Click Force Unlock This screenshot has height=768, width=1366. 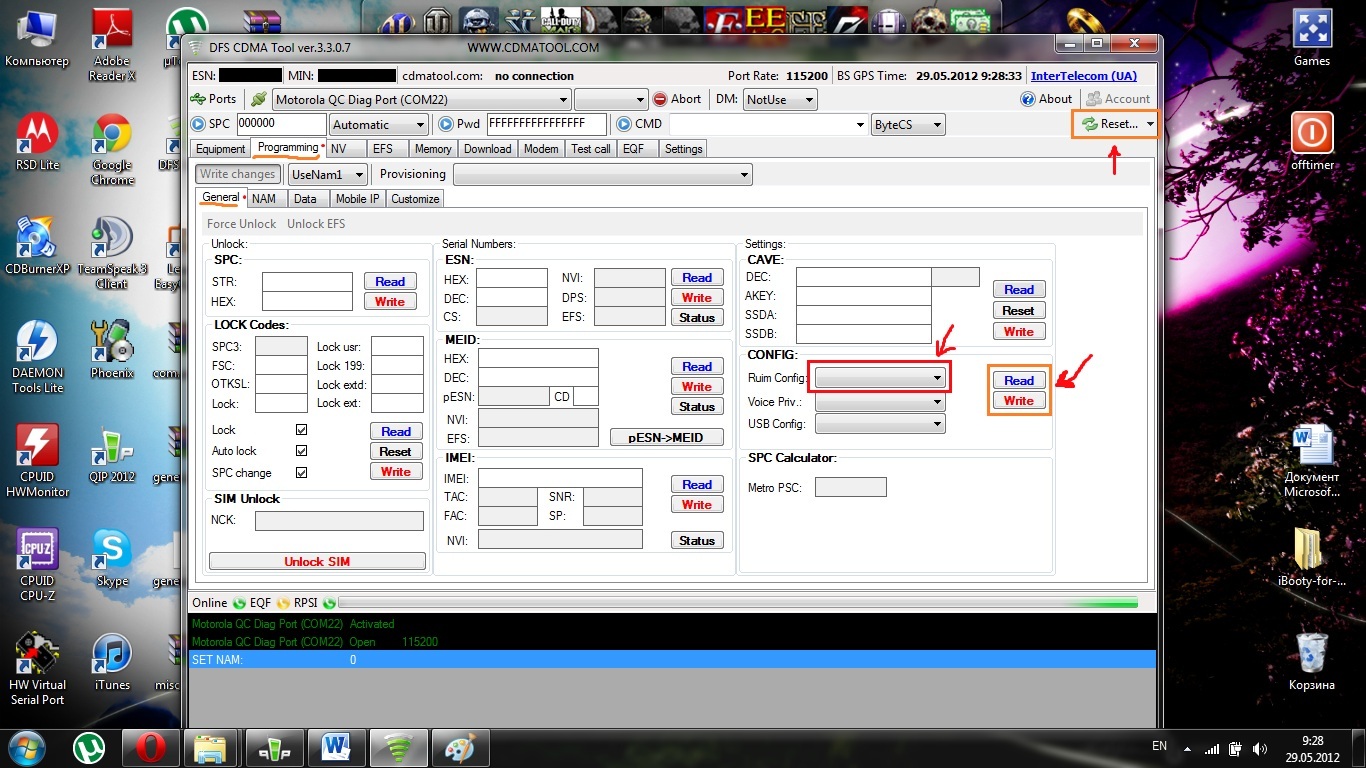click(241, 224)
